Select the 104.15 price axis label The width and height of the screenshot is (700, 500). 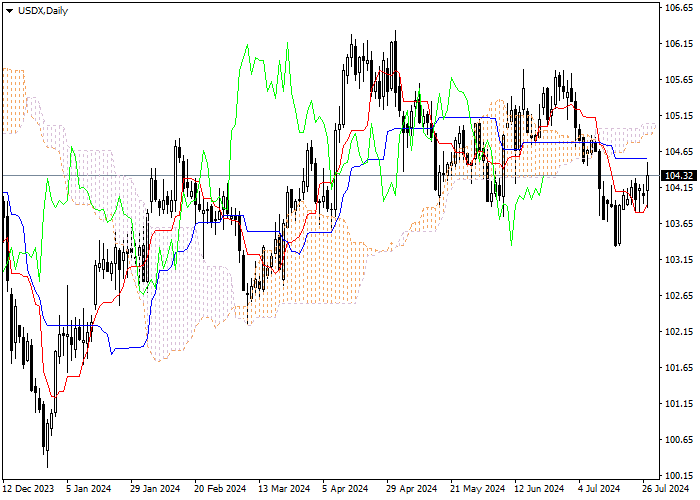click(679, 188)
